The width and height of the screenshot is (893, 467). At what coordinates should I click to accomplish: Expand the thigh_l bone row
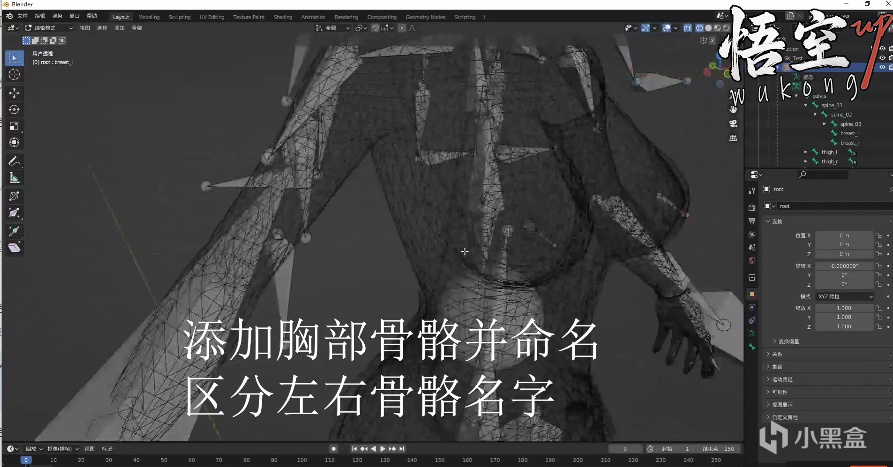pos(805,152)
